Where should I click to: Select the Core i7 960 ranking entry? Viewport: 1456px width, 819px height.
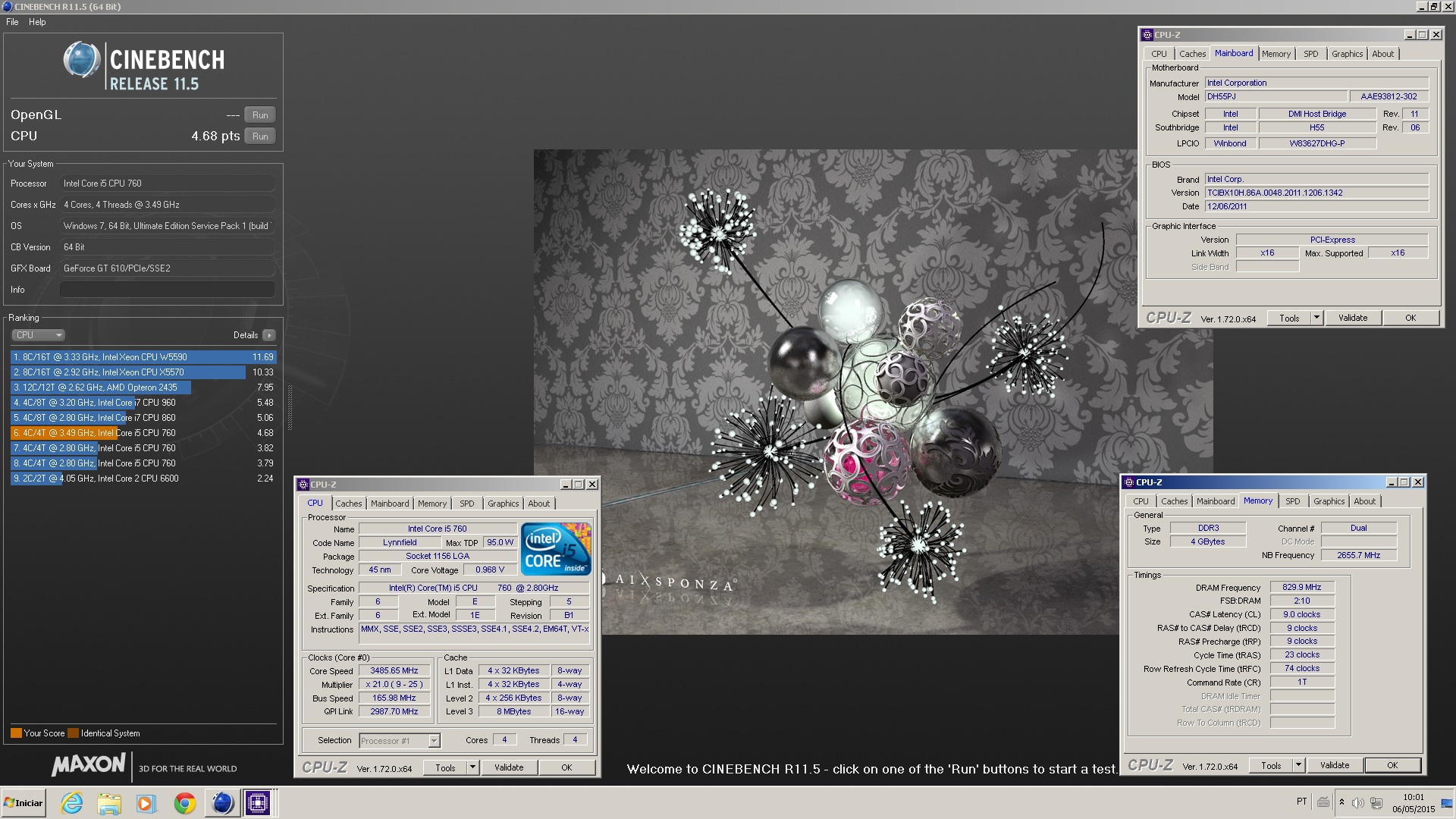[143, 403]
